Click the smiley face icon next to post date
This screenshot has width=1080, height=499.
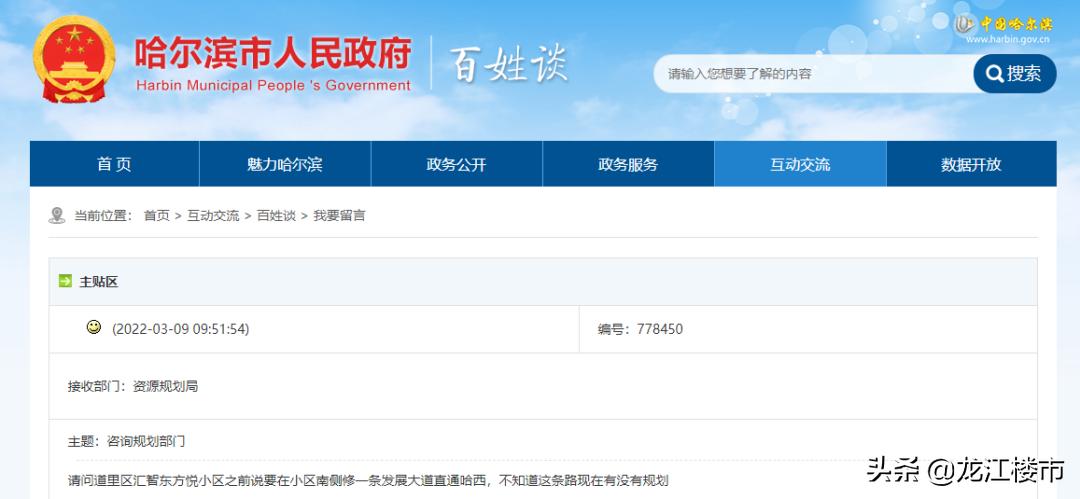[x=94, y=327]
